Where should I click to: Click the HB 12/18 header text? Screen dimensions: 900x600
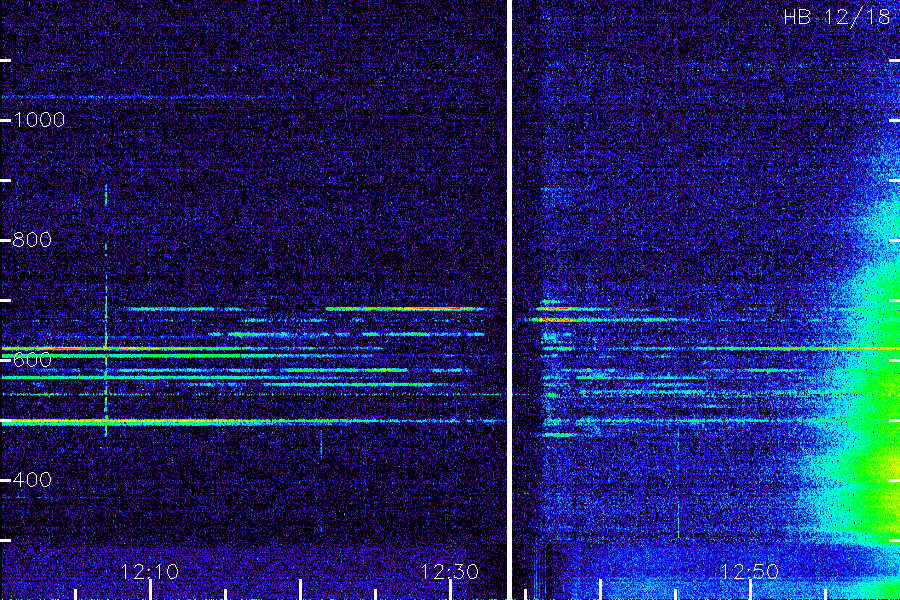837,17
